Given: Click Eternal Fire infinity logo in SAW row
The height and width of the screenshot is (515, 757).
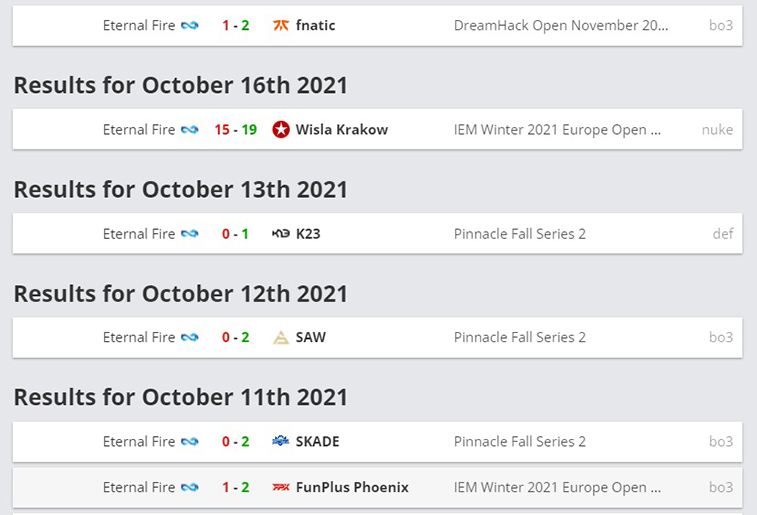Looking at the screenshot, I should [190, 337].
